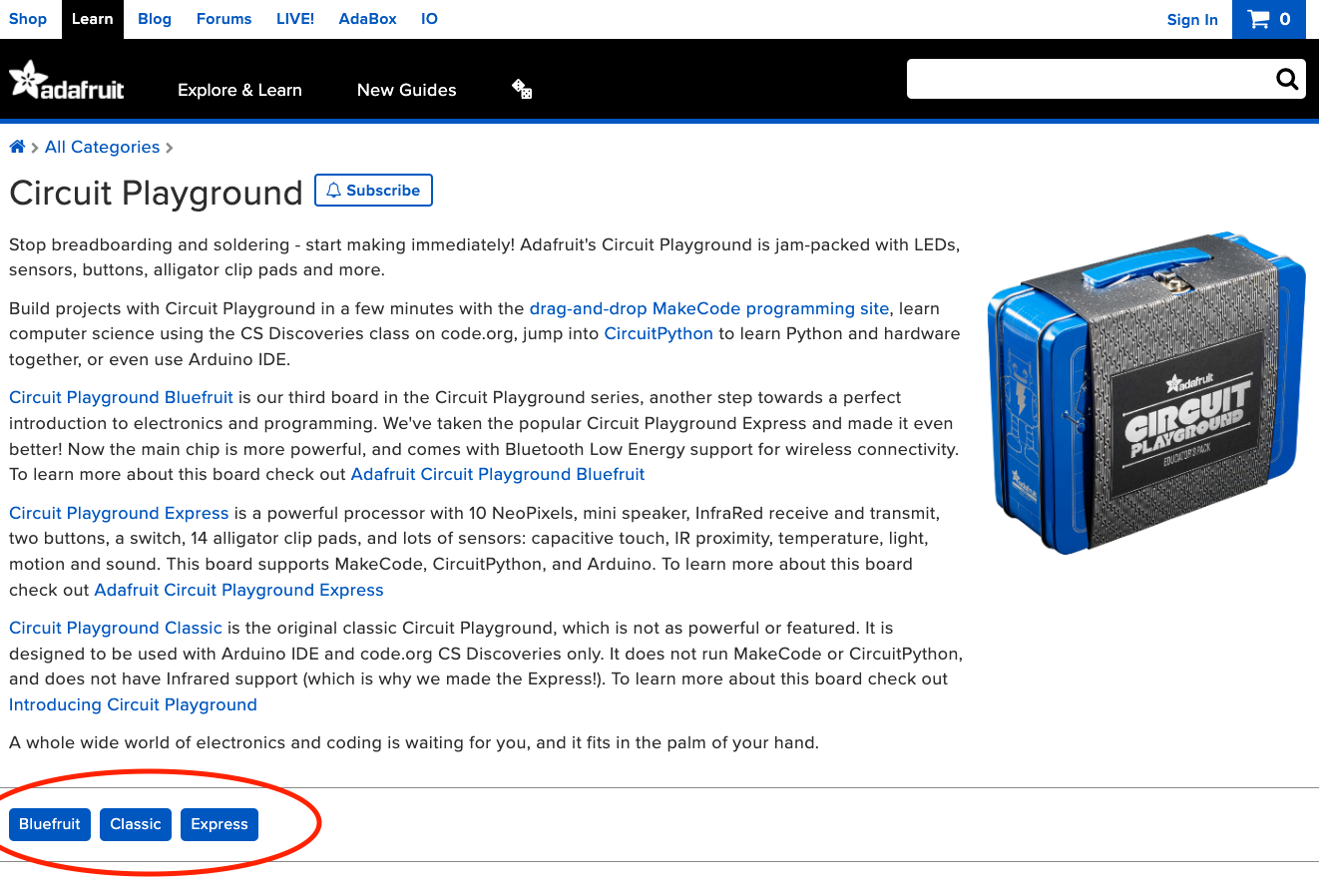
Task: Go to home via breadcrumb house icon
Action: click(x=17, y=147)
